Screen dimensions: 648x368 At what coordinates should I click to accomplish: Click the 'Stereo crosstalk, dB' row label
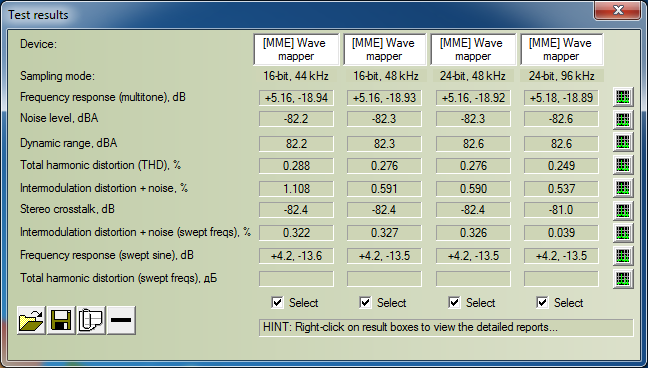pyautogui.click(x=67, y=209)
